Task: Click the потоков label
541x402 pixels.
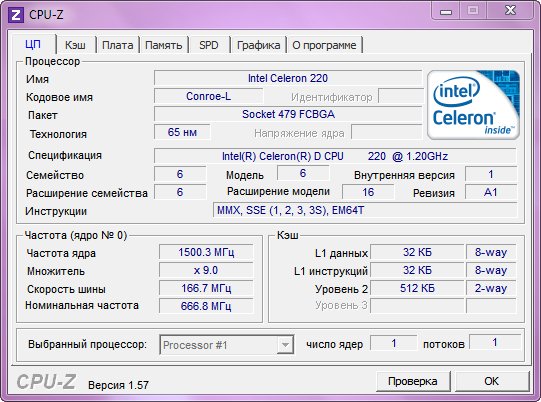Action: point(444,344)
